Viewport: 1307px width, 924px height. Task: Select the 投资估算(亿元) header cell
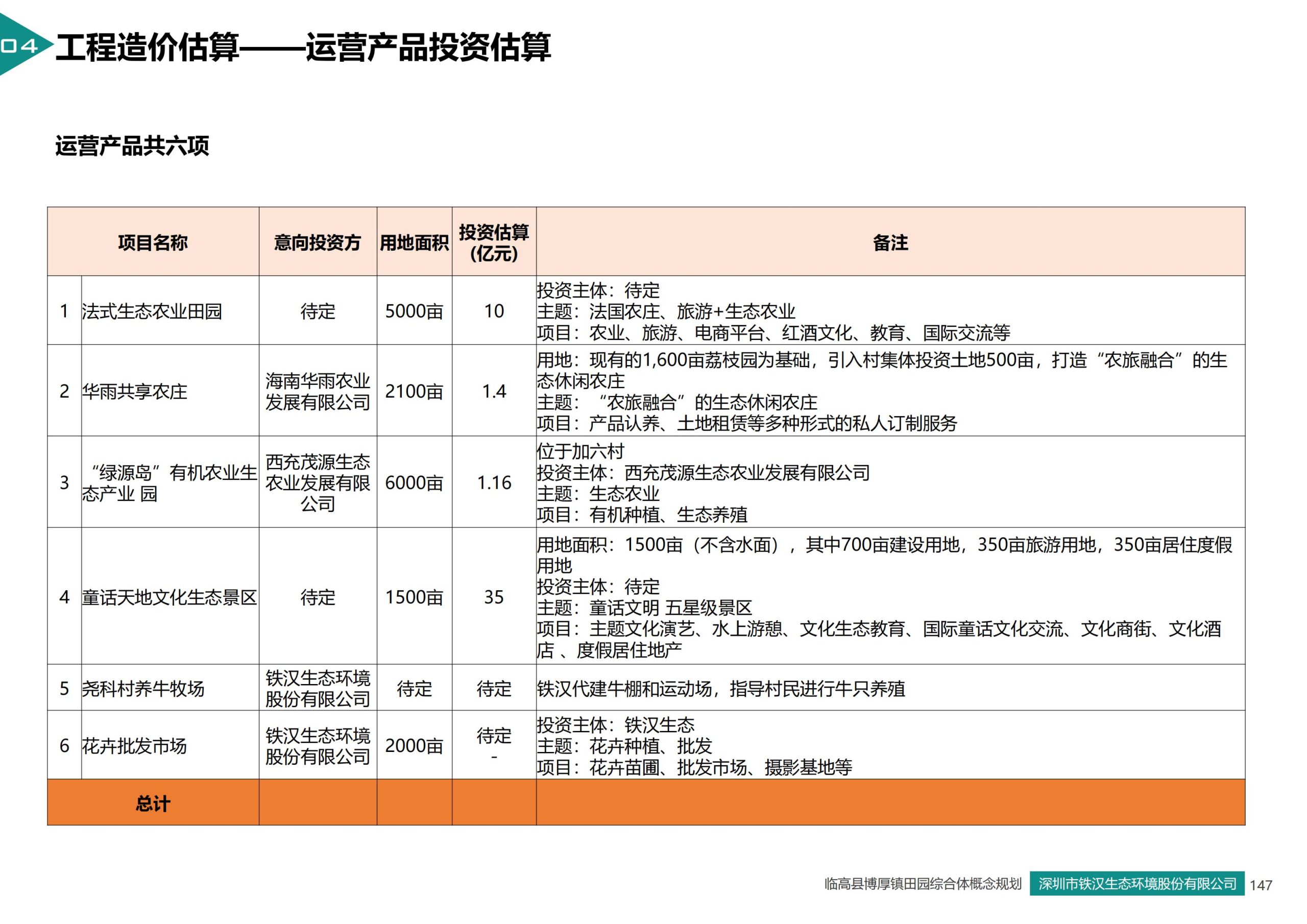(x=494, y=244)
